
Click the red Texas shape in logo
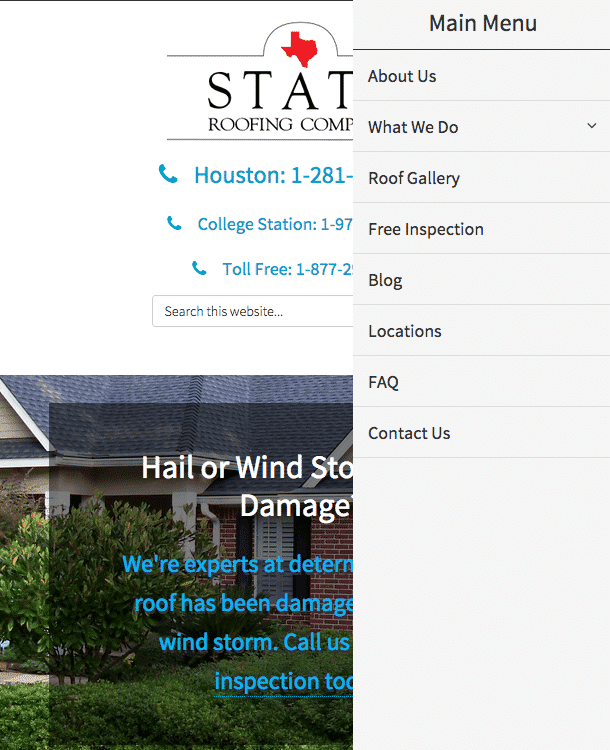(297, 48)
